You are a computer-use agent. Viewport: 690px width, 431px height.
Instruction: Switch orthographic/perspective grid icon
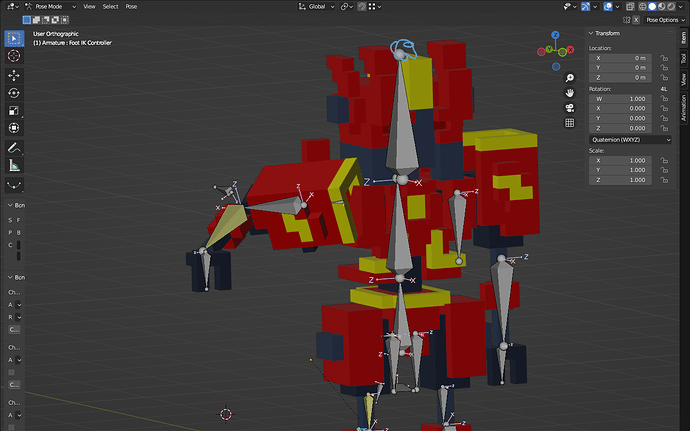[569, 123]
